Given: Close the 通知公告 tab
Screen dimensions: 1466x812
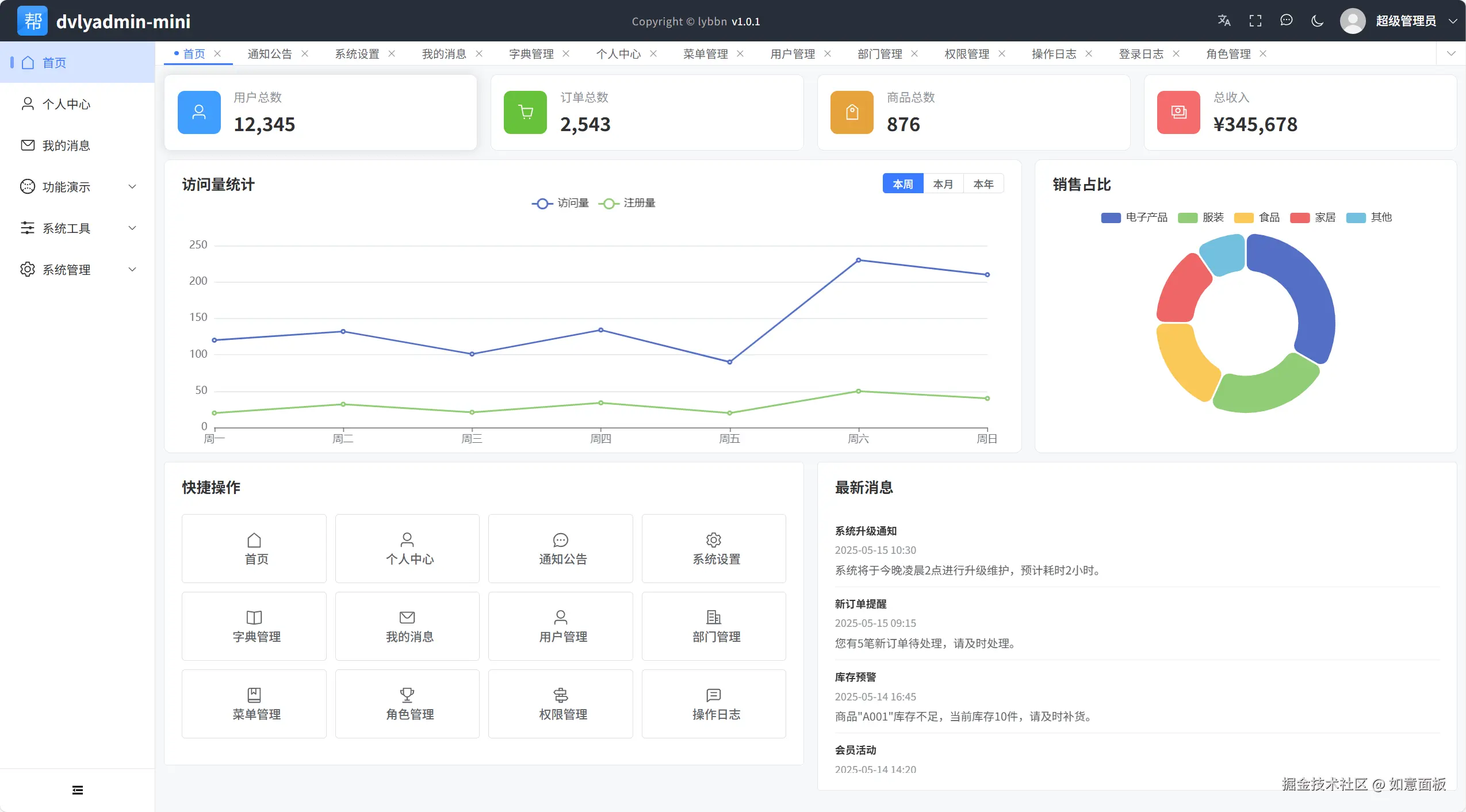Looking at the screenshot, I should pos(305,53).
